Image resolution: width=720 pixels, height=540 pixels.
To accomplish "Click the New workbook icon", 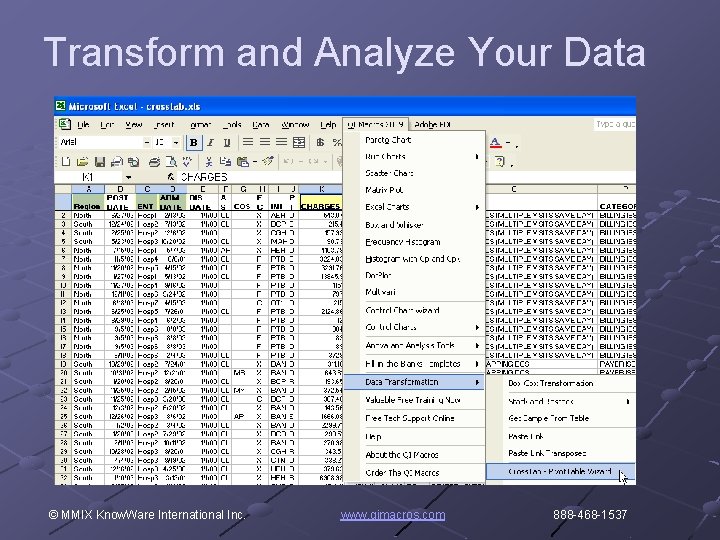I will [x=66, y=162].
